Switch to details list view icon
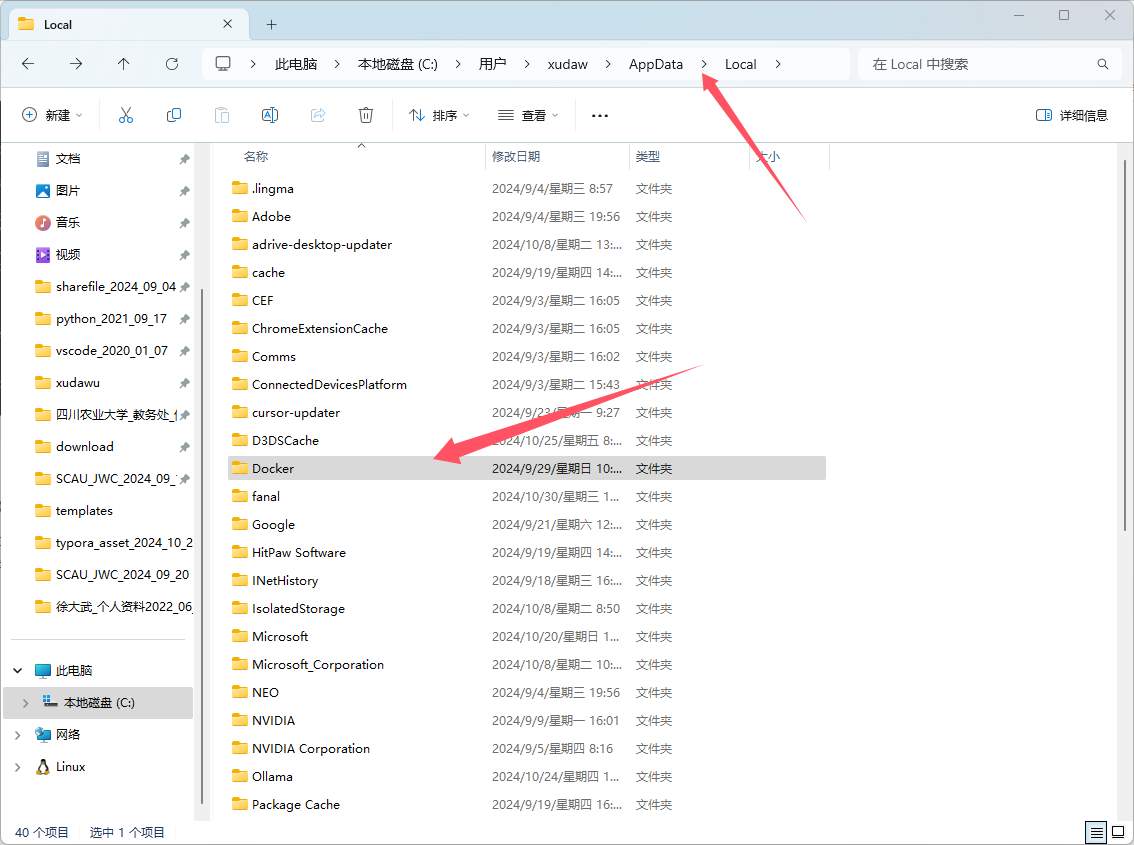This screenshot has width=1134, height=845. (1096, 833)
